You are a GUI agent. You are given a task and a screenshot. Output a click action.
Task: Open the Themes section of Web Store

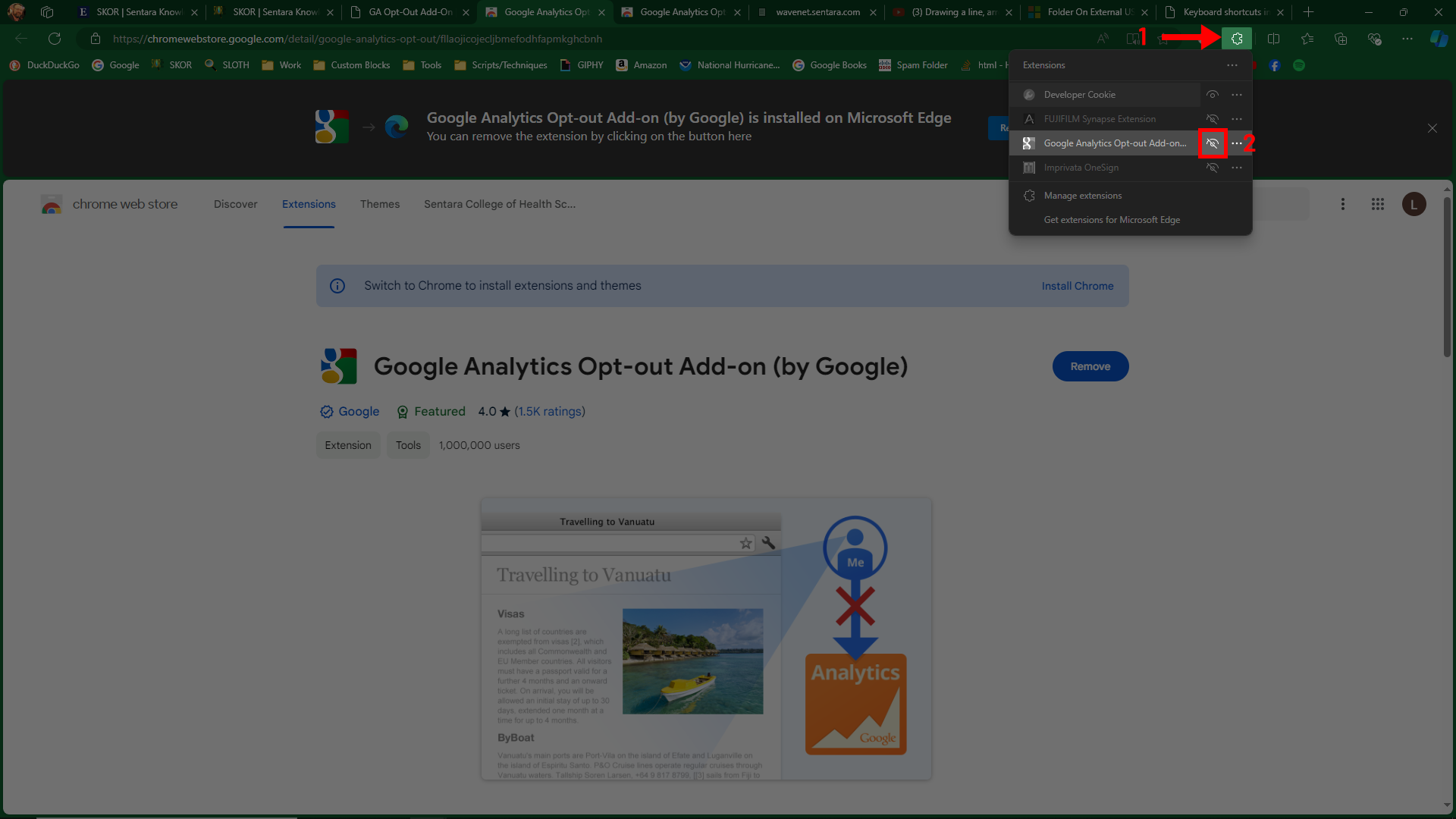(380, 204)
